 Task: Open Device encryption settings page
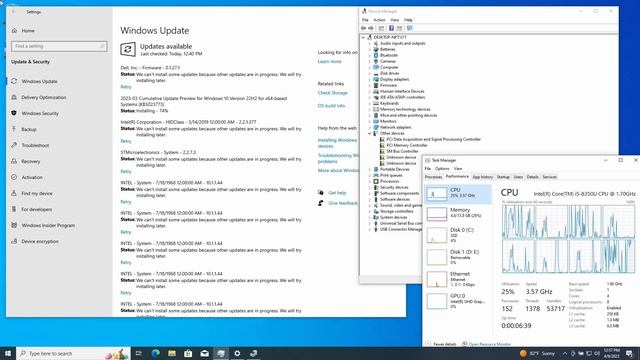pyautogui.click(x=40, y=241)
